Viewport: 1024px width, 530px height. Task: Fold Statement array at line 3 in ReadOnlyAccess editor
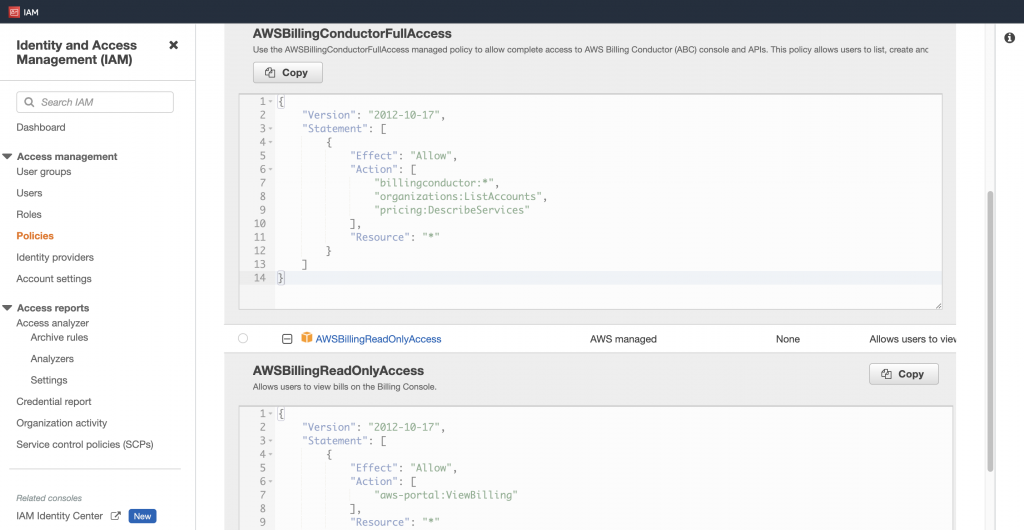270,441
